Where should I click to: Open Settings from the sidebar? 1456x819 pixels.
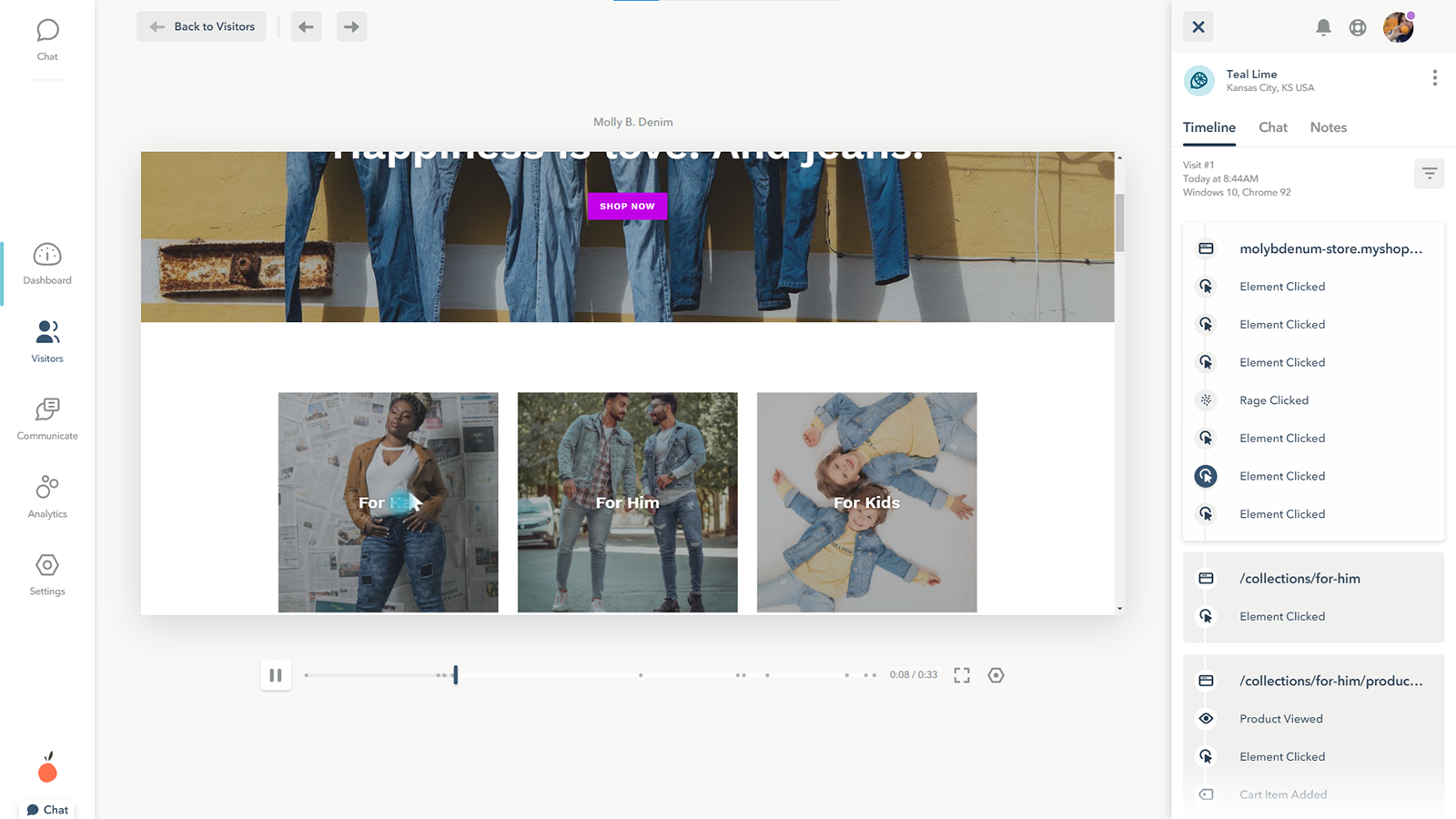coord(46,573)
